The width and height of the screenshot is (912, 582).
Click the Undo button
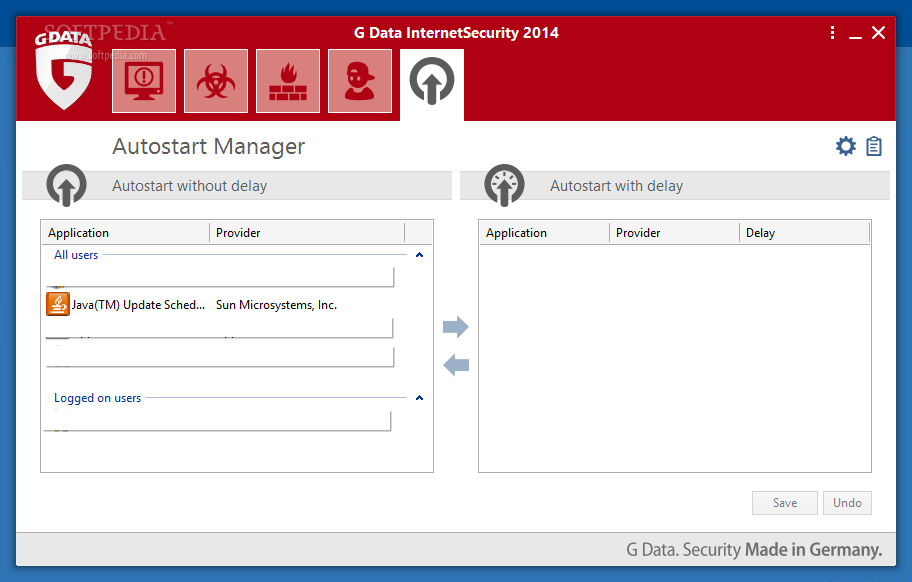[847, 503]
